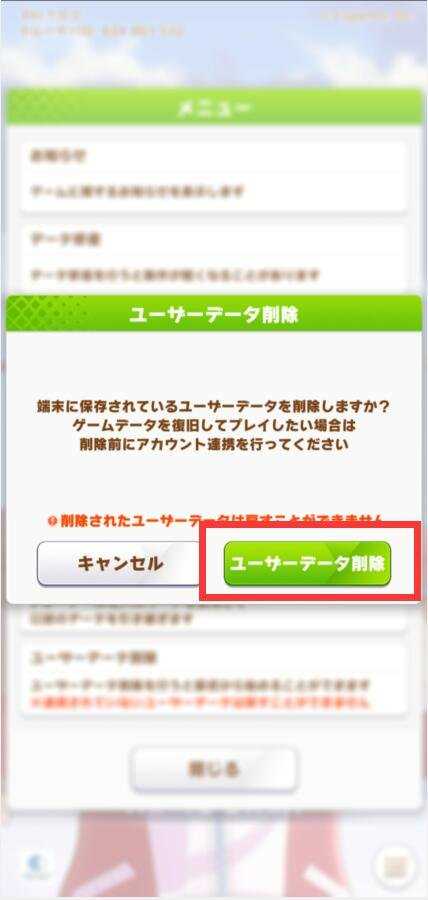The height and width of the screenshot is (900, 428).
Task: Tap the キャンセル button
Action: coord(119,564)
